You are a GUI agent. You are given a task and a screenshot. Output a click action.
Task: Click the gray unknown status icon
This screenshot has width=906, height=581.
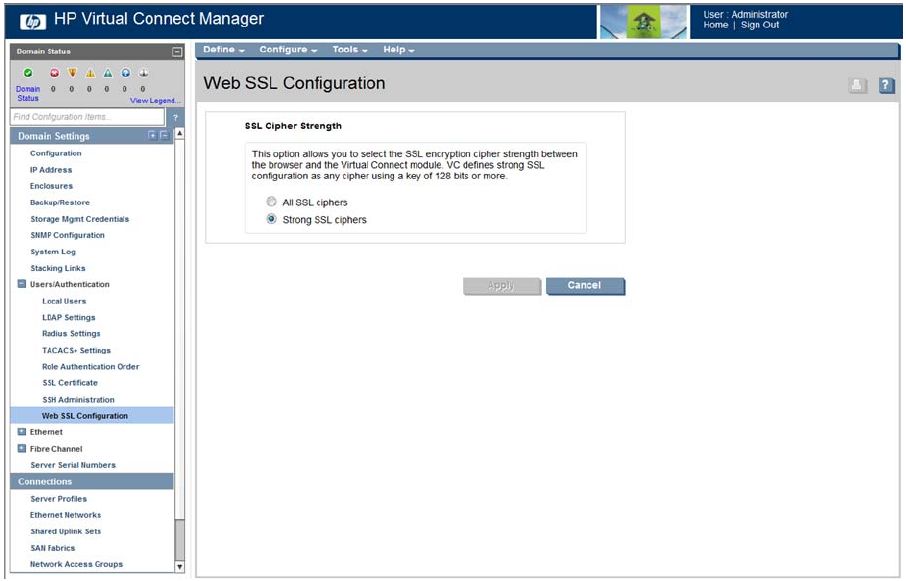143,73
